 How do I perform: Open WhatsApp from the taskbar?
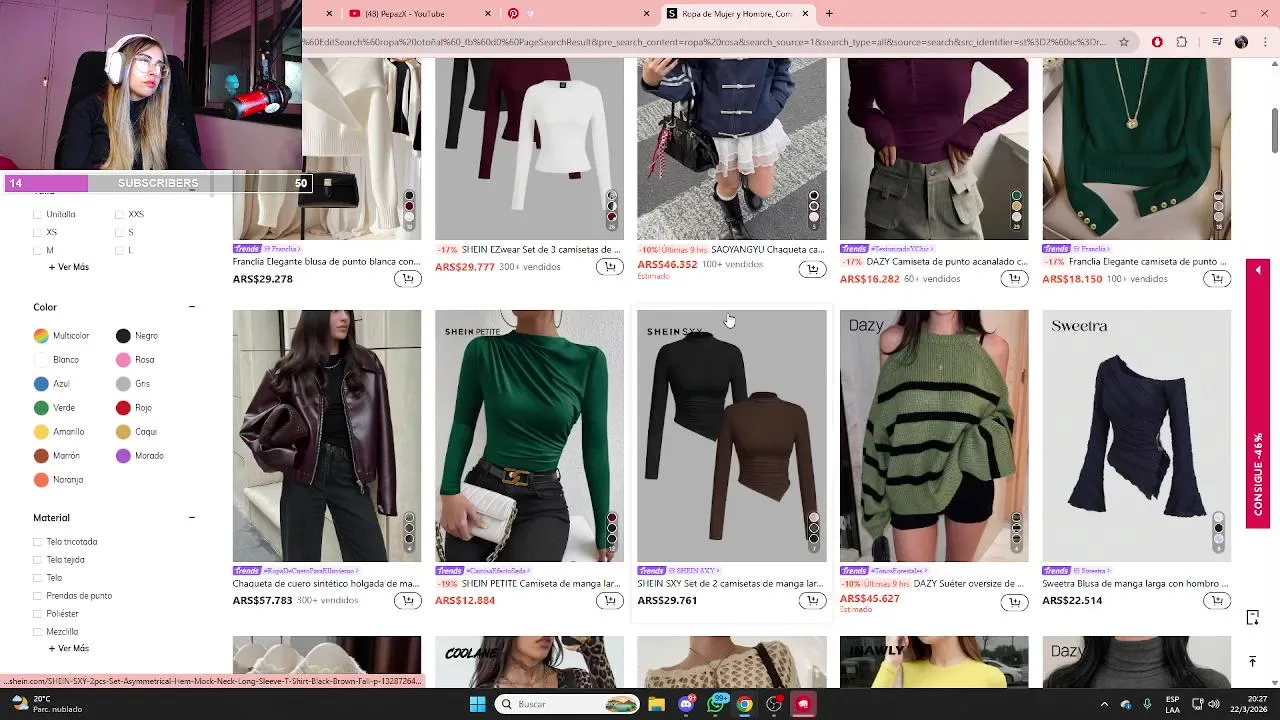pos(716,704)
